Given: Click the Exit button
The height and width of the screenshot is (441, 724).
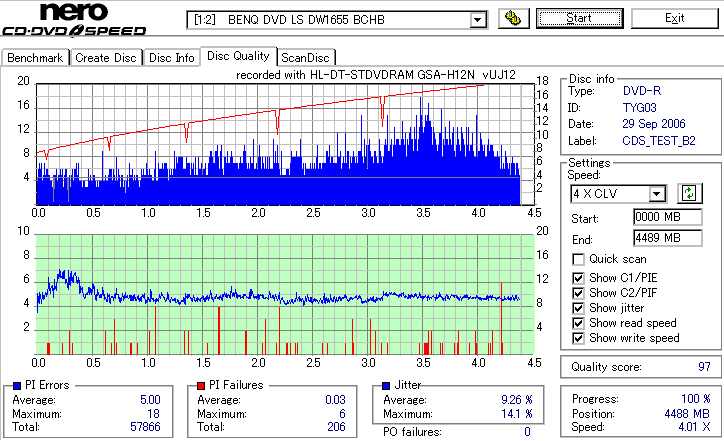Looking at the screenshot, I should click(675, 18).
